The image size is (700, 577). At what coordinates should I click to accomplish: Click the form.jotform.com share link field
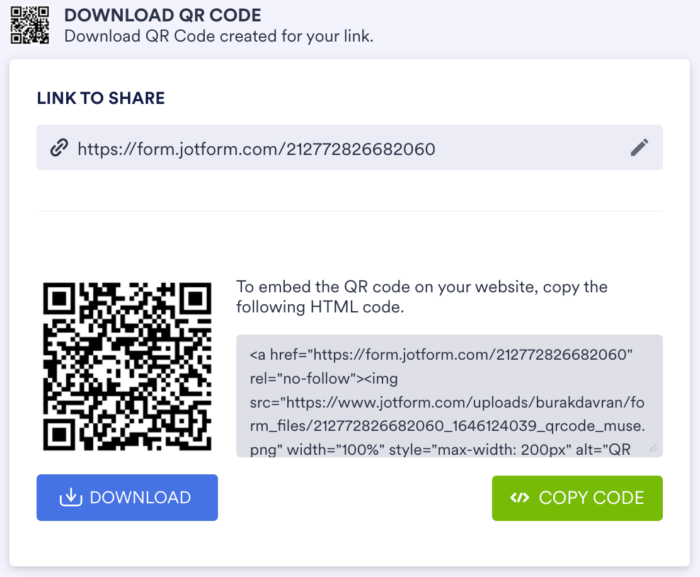click(x=300, y=148)
